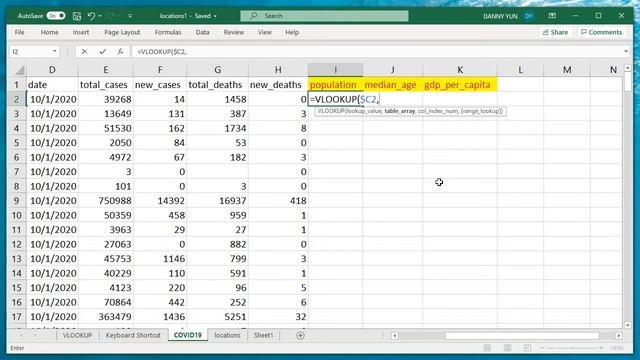This screenshot has height=360, width=640.
Task: Toggle the AutoSave switch
Action: tap(56, 16)
